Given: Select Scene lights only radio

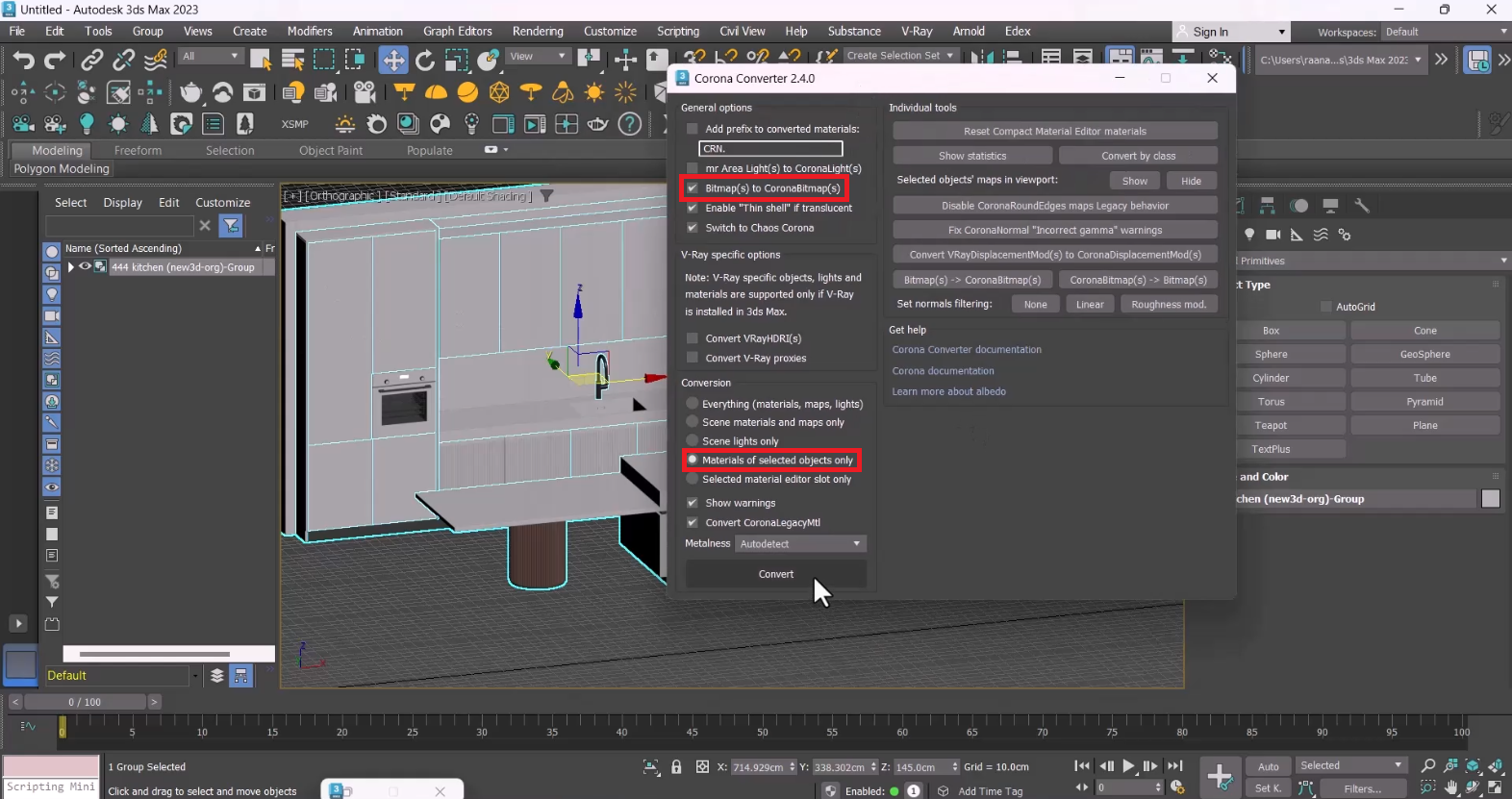Looking at the screenshot, I should click(x=692, y=441).
